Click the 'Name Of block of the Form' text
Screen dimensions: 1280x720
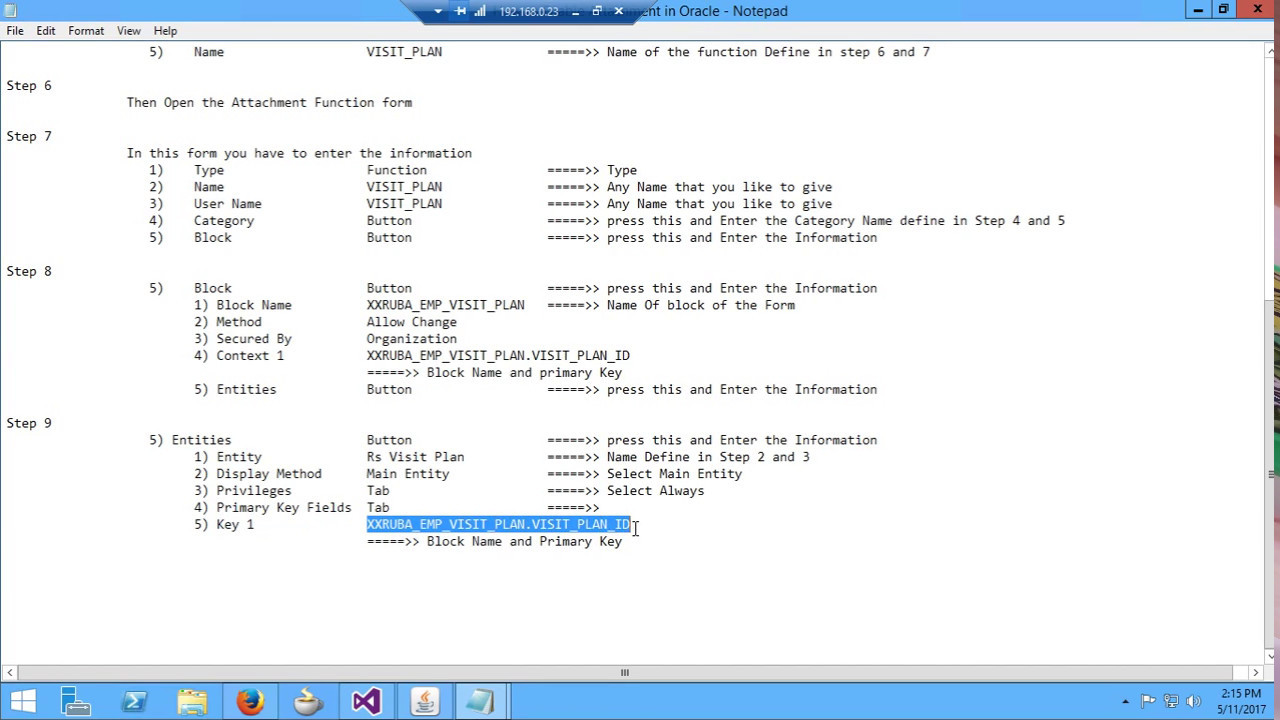(701, 305)
